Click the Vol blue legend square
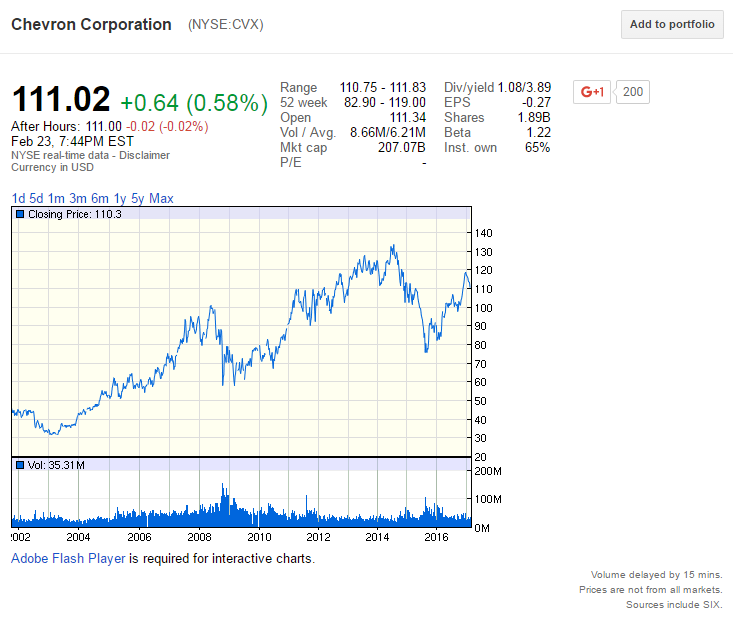Screen dimensions: 733x620 [20, 465]
